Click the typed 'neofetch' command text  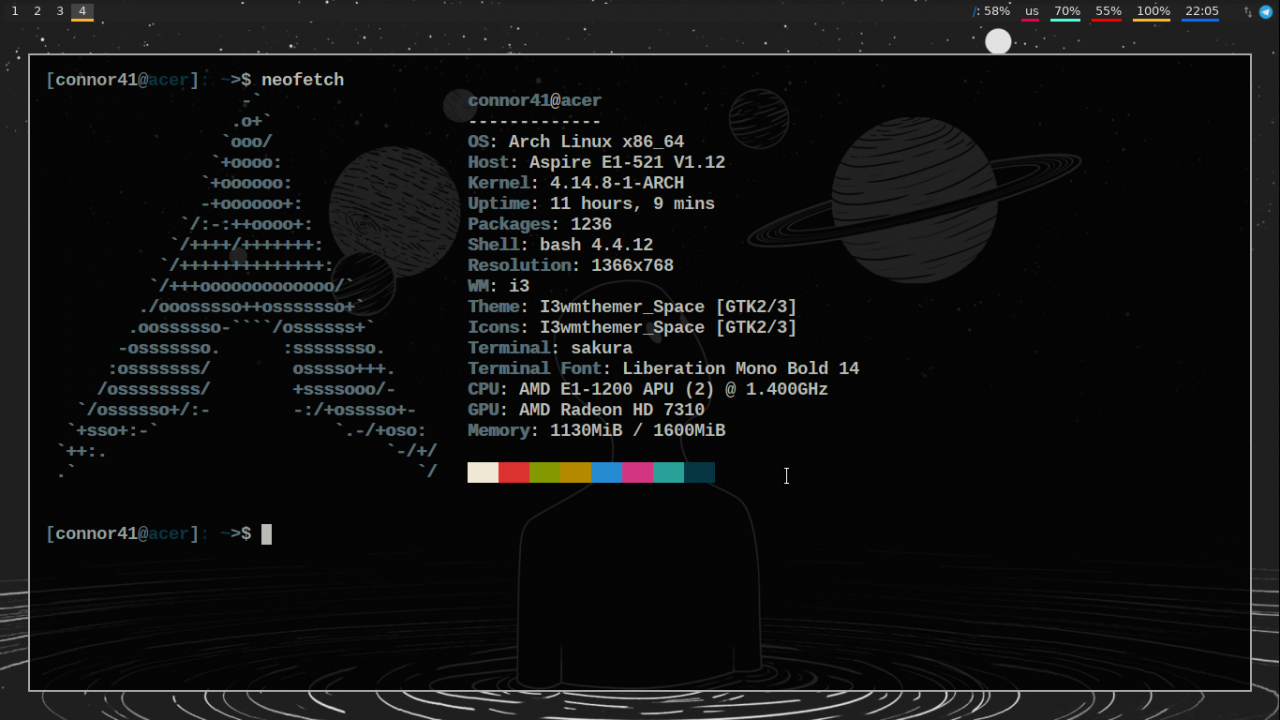(303, 80)
